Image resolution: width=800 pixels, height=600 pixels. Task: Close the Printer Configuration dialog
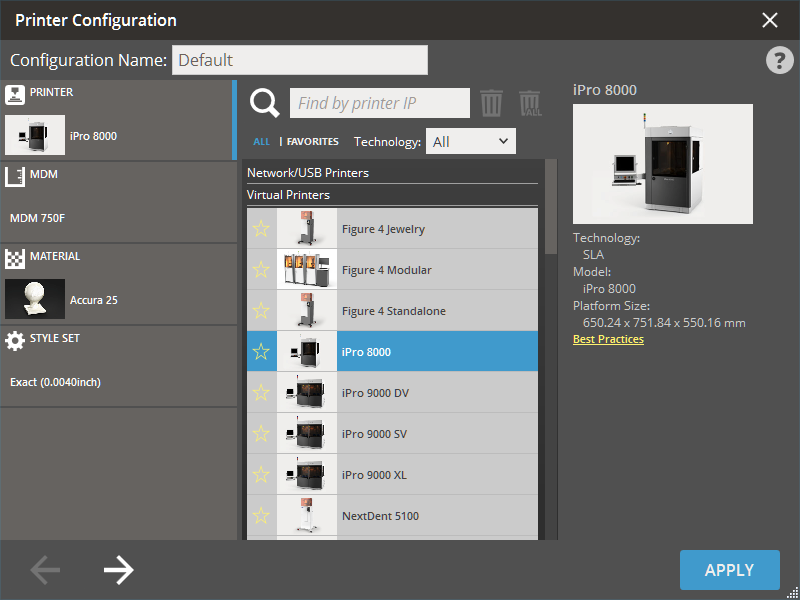[x=769, y=20]
